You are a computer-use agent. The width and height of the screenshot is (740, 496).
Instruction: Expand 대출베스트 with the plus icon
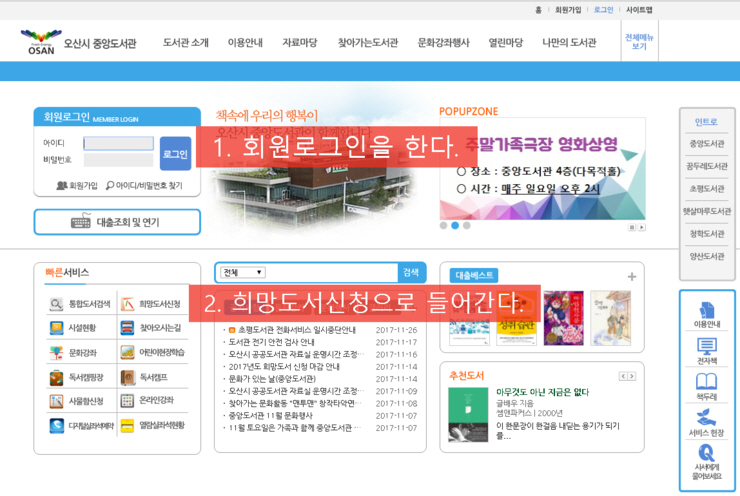click(631, 276)
